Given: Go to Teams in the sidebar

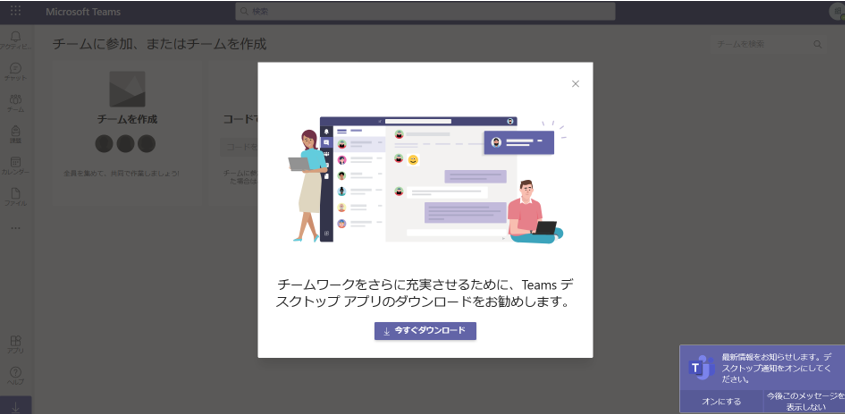Looking at the screenshot, I should tap(16, 103).
